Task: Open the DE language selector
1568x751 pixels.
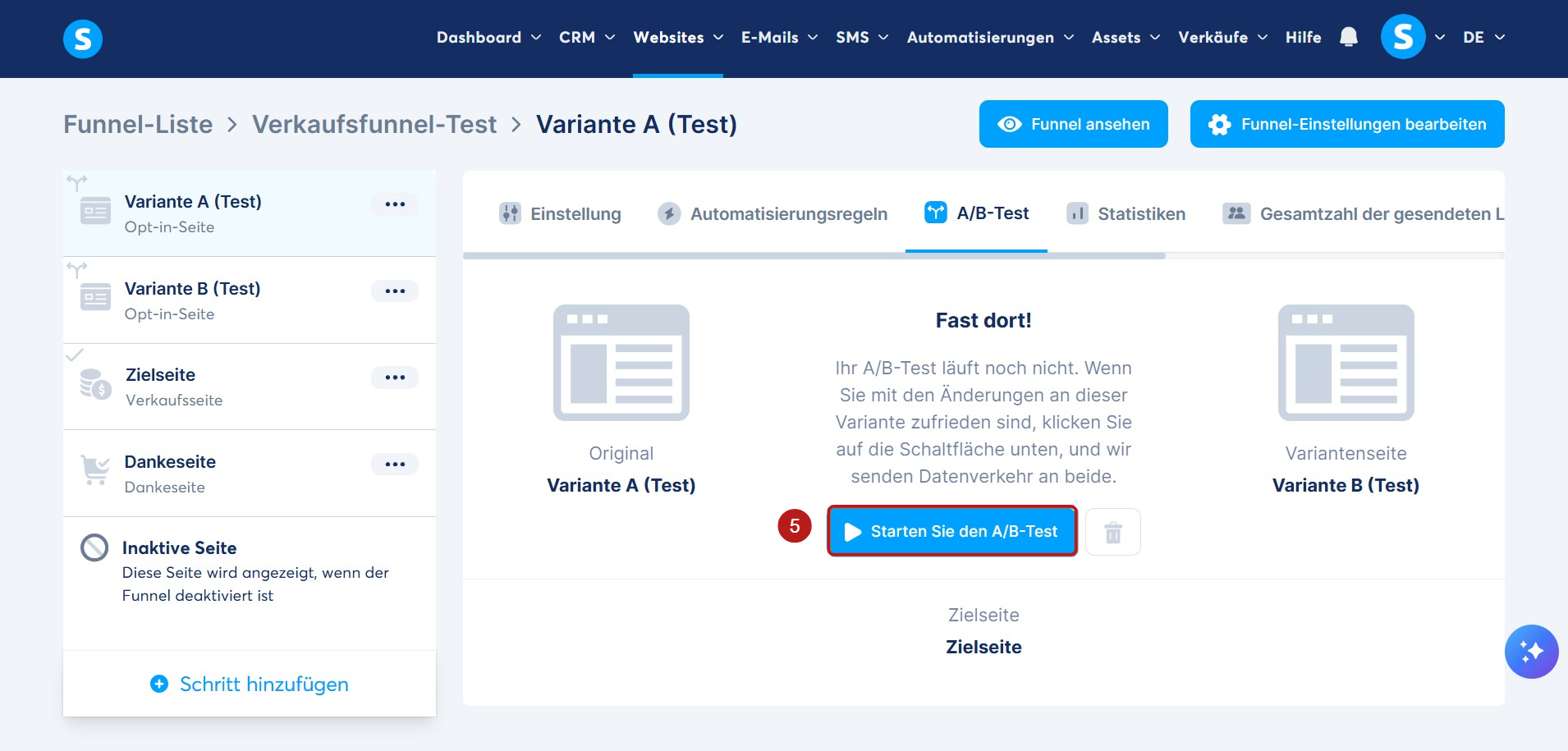Action: tap(1483, 37)
